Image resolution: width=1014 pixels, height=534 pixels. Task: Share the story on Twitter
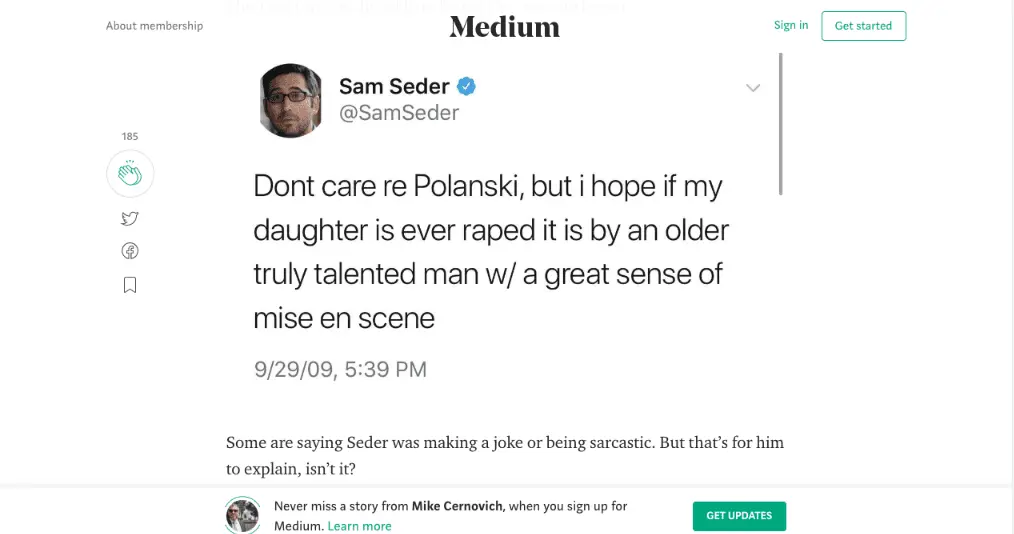click(x=130, y=219)
